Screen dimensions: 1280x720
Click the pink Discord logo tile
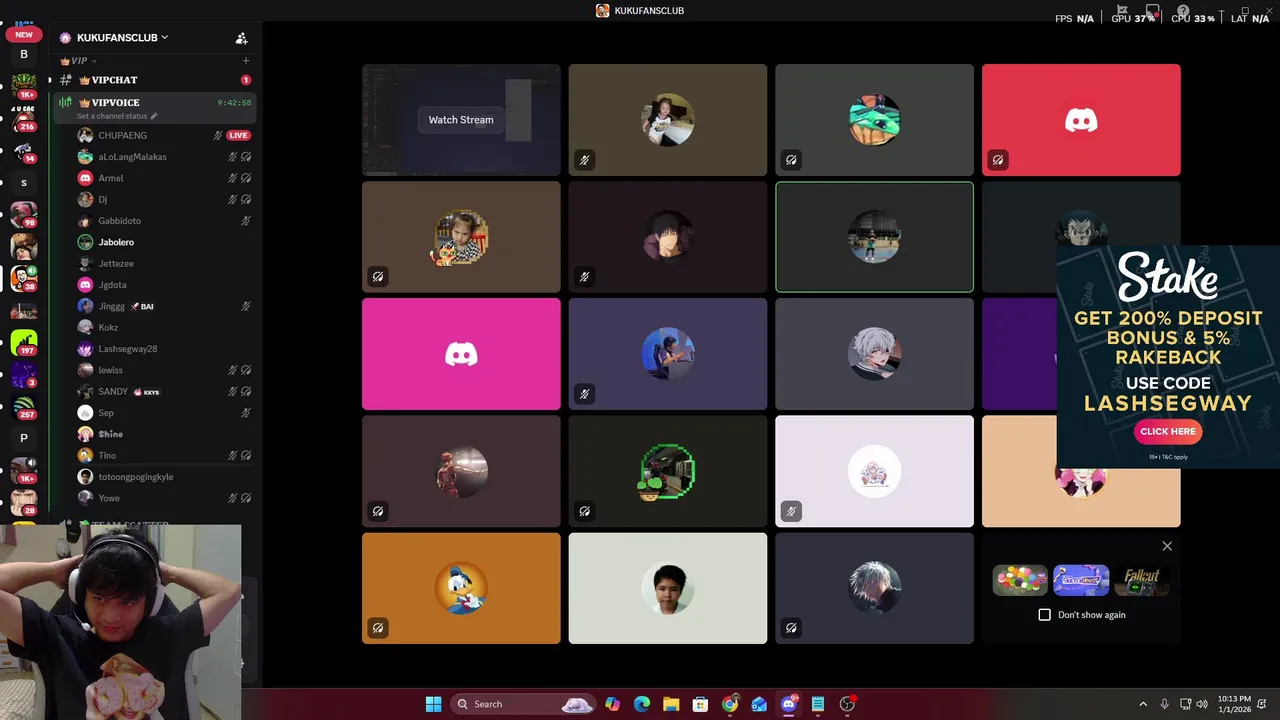(461, 354)
